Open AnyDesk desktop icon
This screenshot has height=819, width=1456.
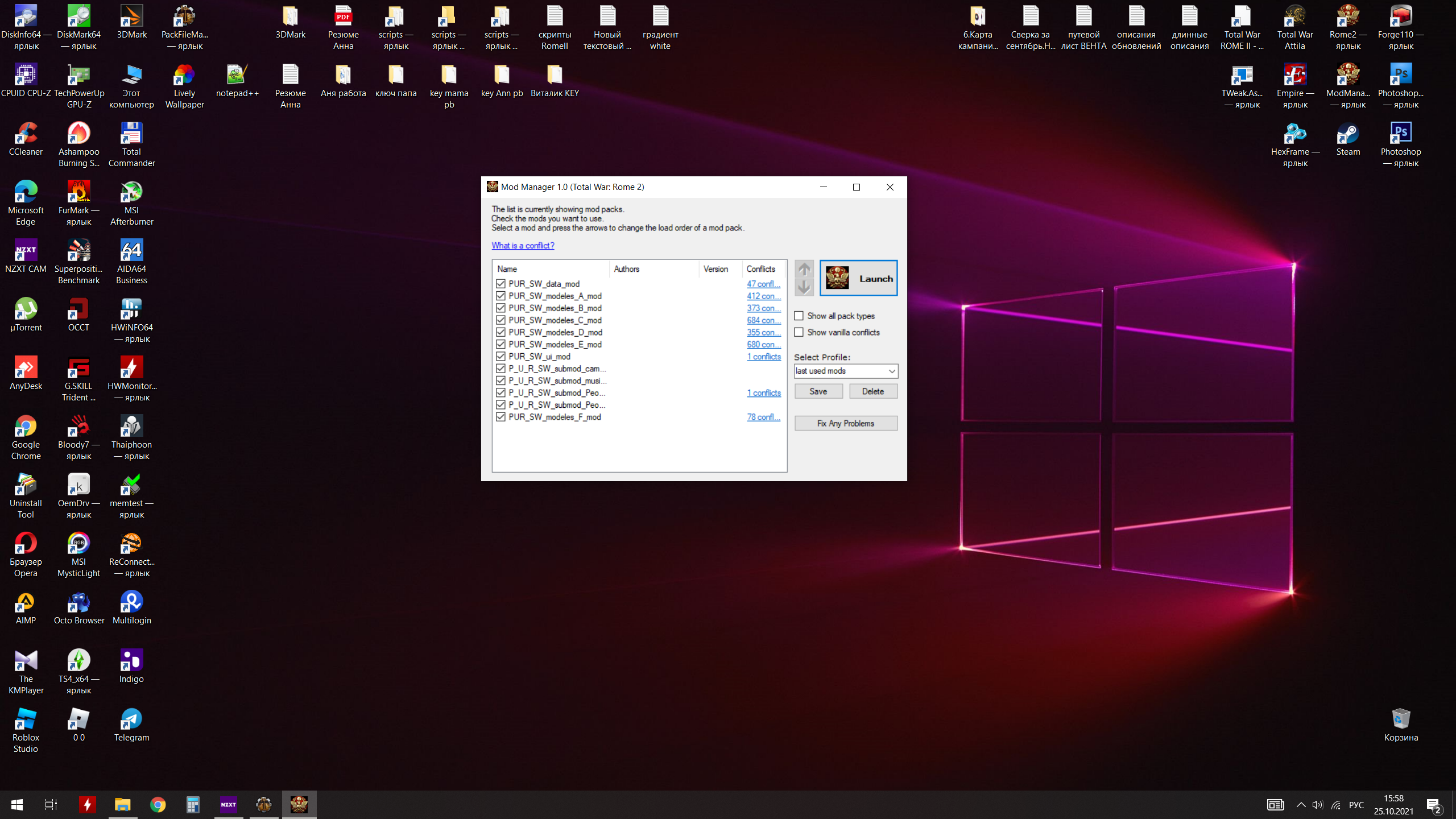[x=26, y=374]
